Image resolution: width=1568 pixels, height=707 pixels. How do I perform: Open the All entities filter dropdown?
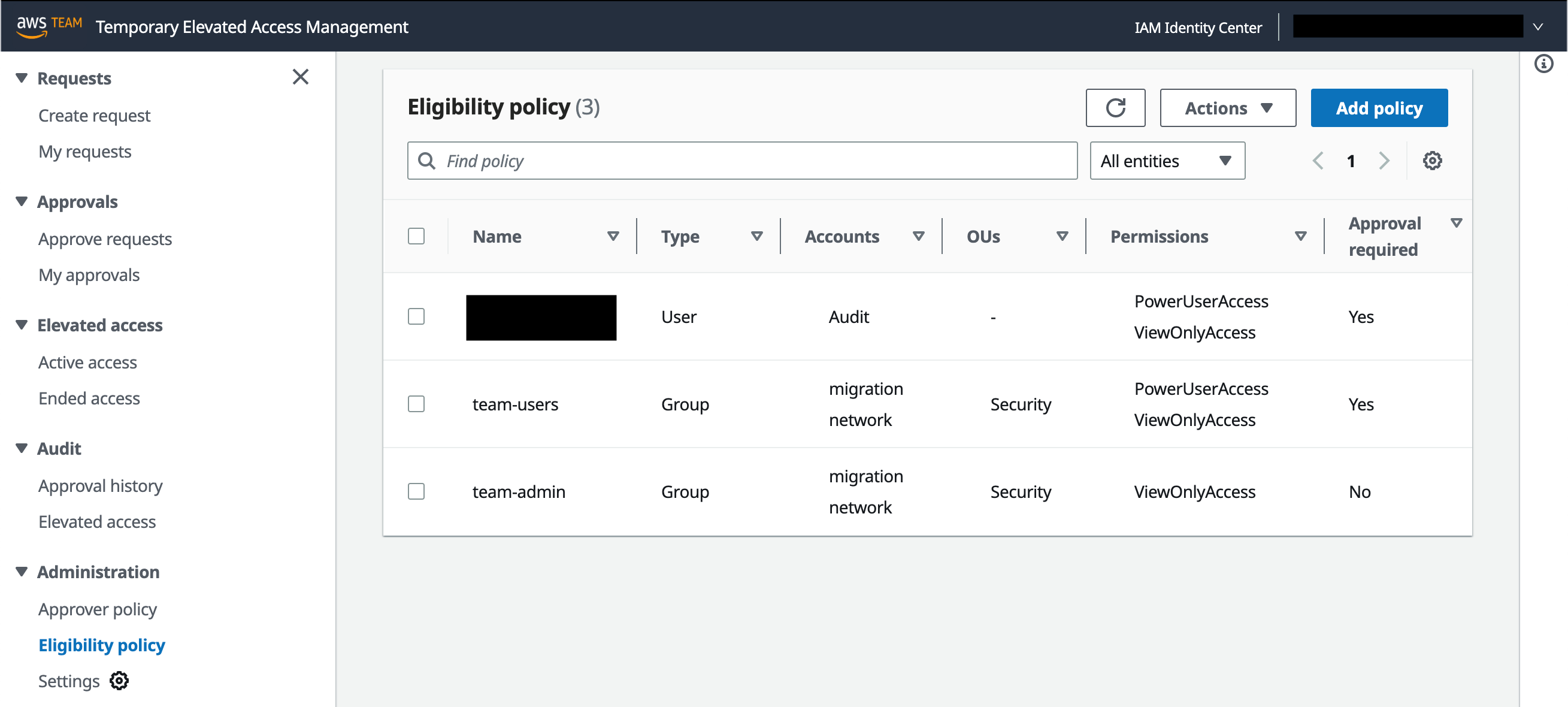coord(1167,160)
